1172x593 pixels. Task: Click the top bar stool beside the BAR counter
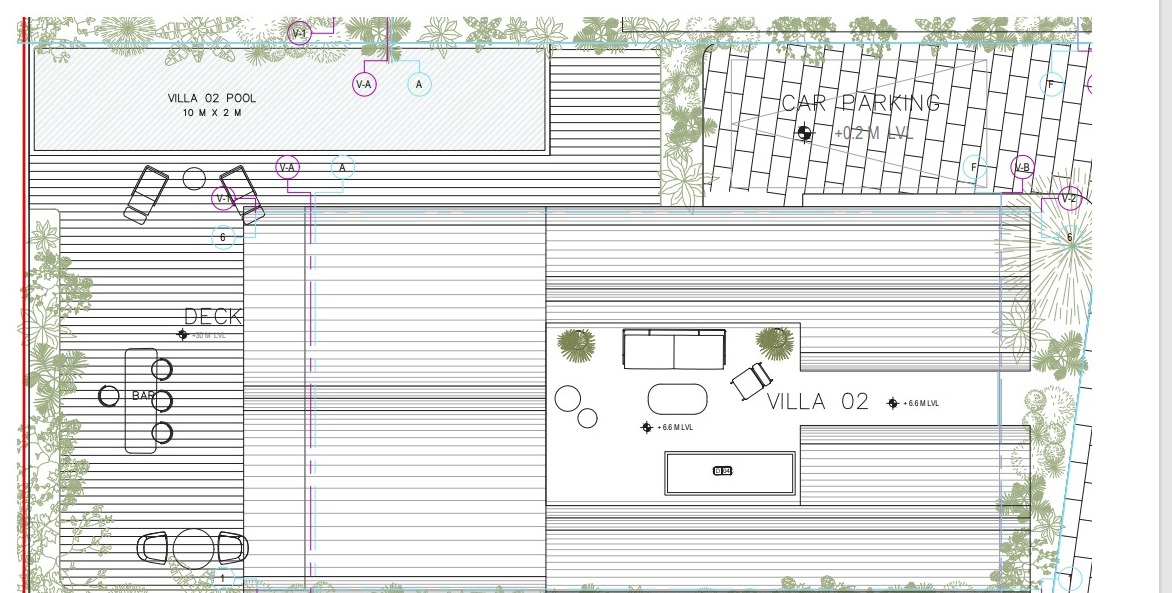[x=162, y=369]
